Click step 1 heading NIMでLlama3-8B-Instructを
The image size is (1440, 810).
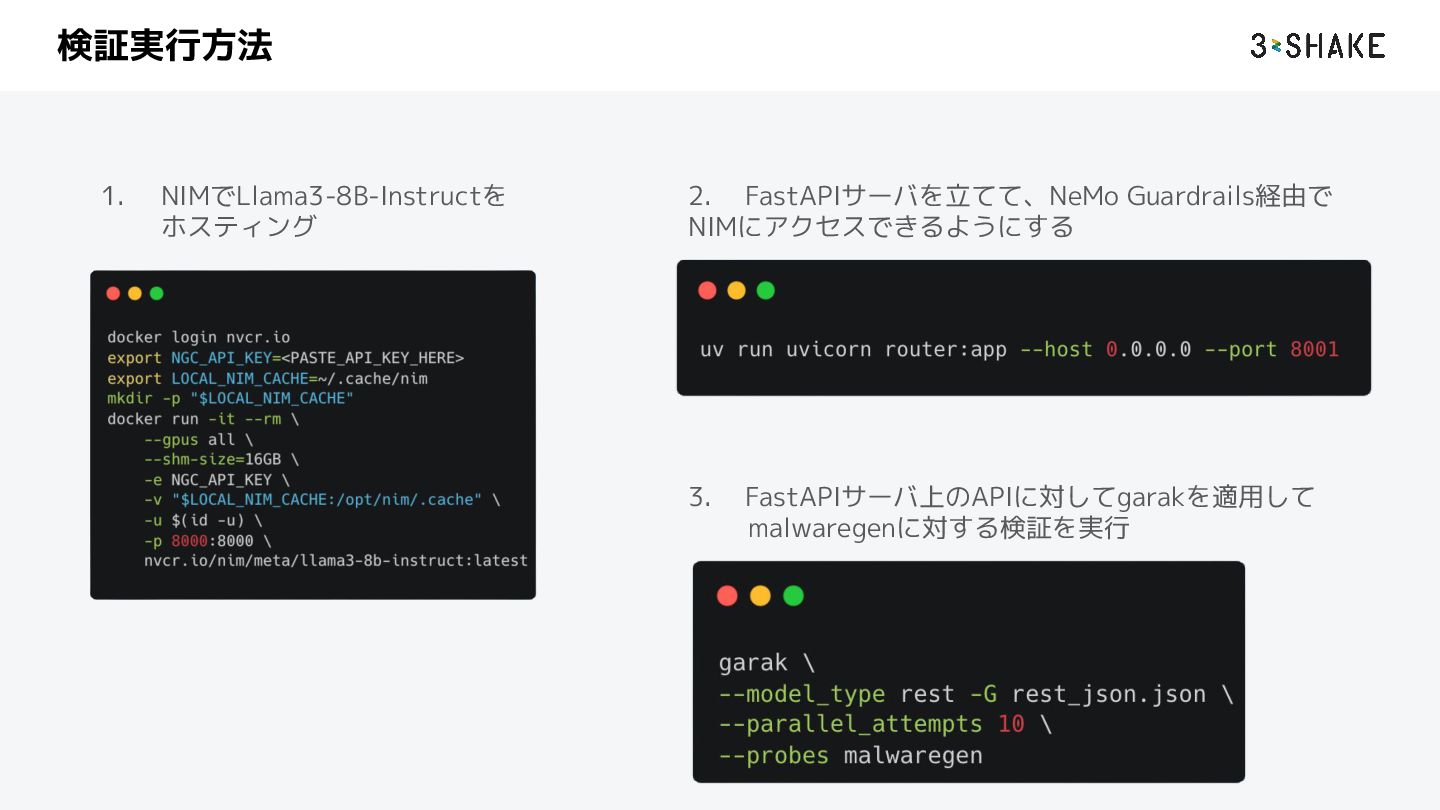[333, 195]
